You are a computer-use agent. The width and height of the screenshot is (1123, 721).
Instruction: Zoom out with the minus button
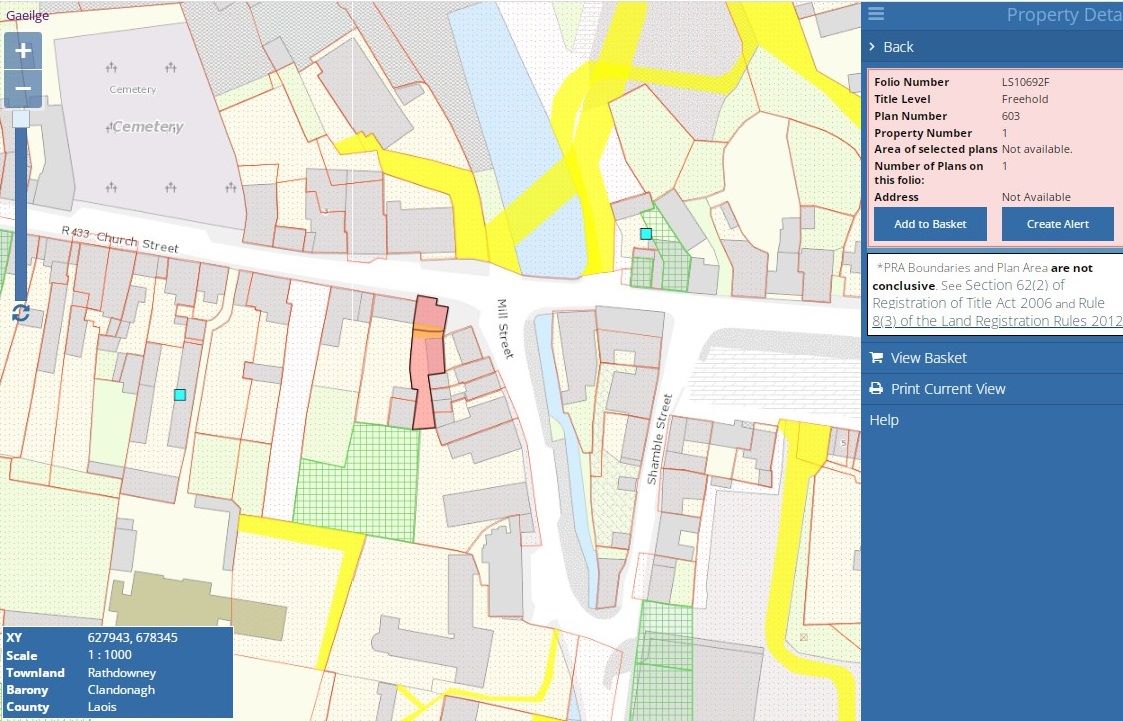tap(23, 89)
